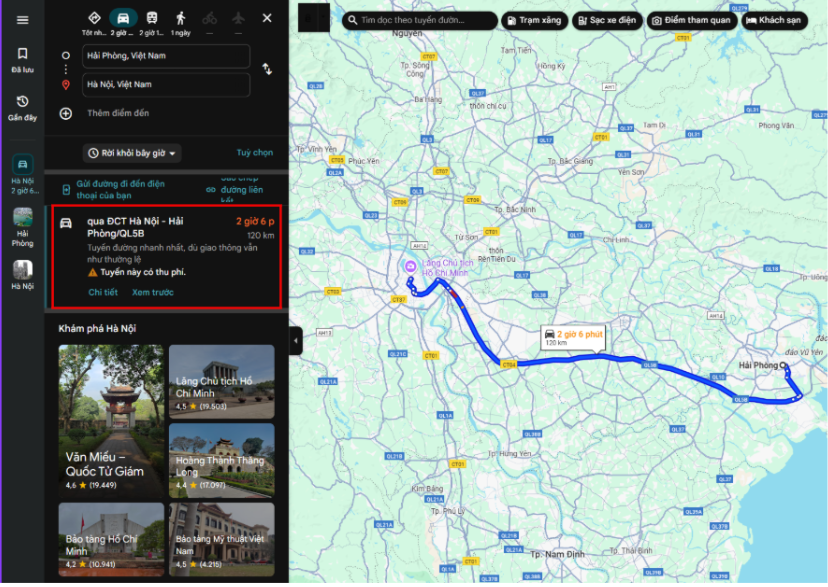
Task: Swap starting point and destination
Action: [267, 69]
